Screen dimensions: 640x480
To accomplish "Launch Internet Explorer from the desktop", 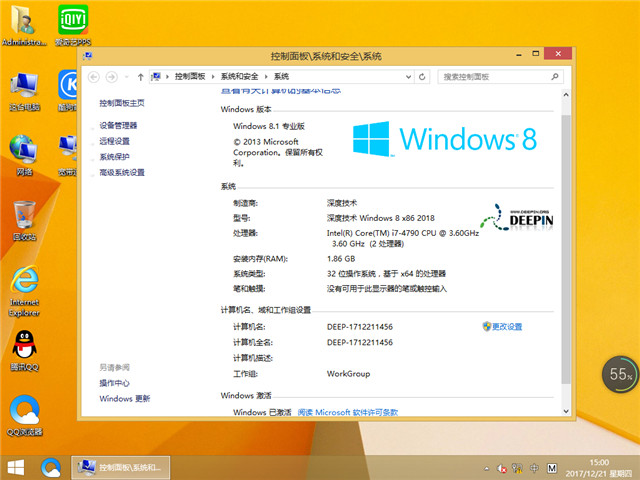I will [24, 290].
